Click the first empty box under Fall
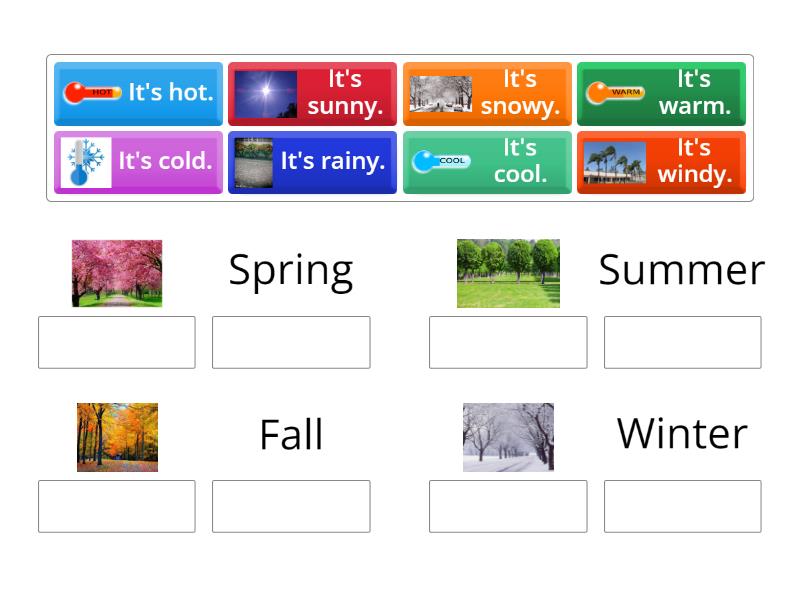 pos(116,506)
